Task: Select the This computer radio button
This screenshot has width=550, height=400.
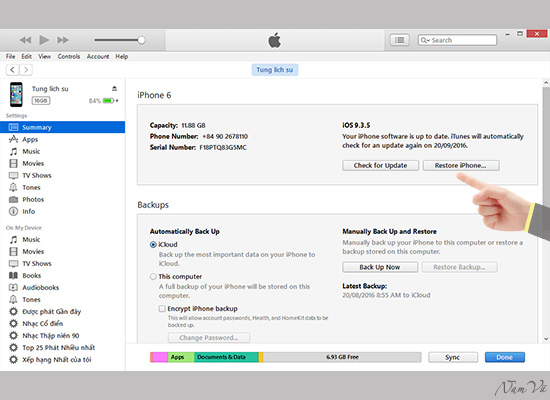Action: tap(153, 276)
